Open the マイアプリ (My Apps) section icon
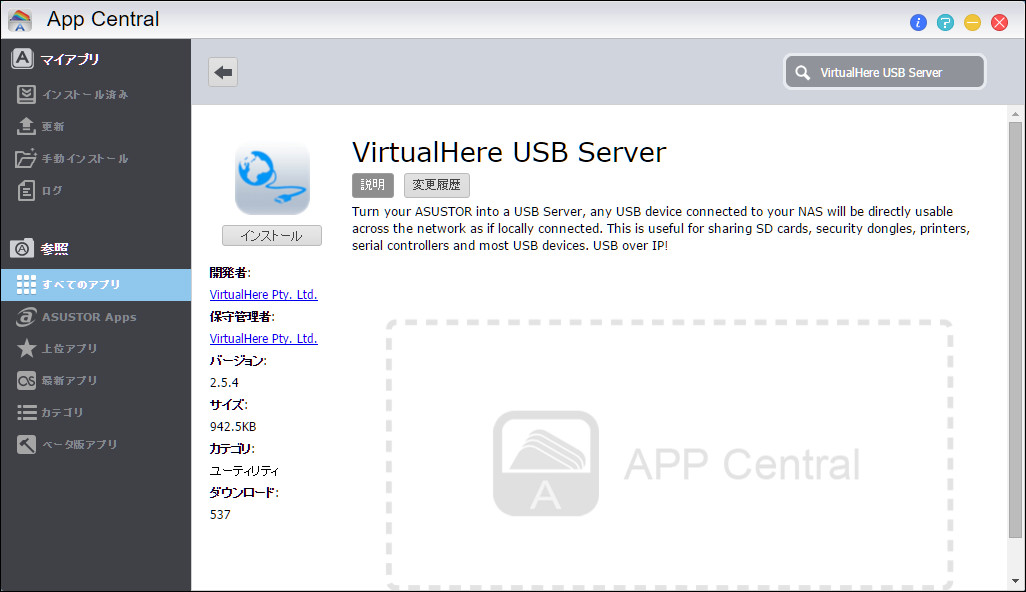Image resolution: width=1026 pixels, height=592 pixels. click(x=21, y=58)
